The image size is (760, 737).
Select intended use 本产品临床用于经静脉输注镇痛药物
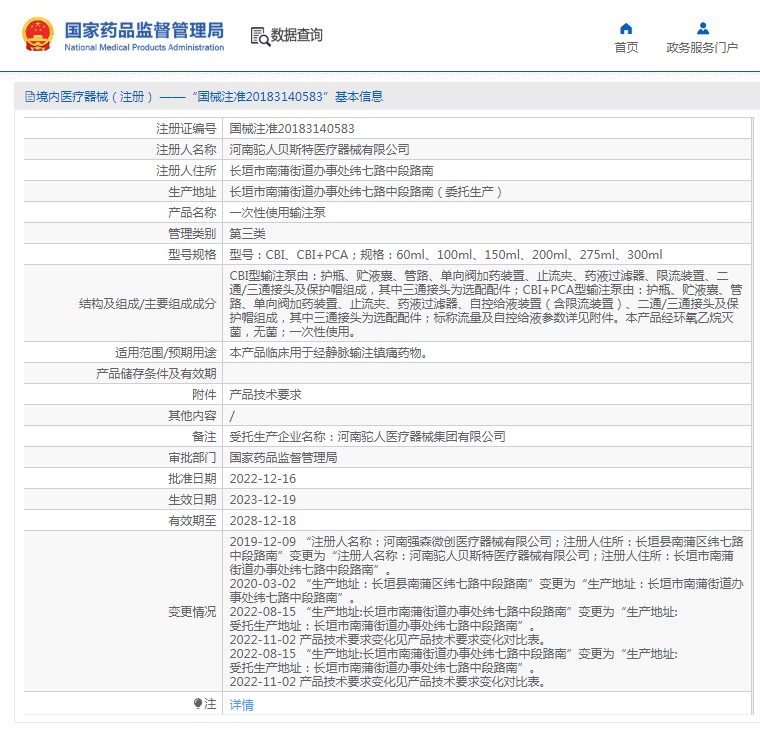tap(329, 353)
